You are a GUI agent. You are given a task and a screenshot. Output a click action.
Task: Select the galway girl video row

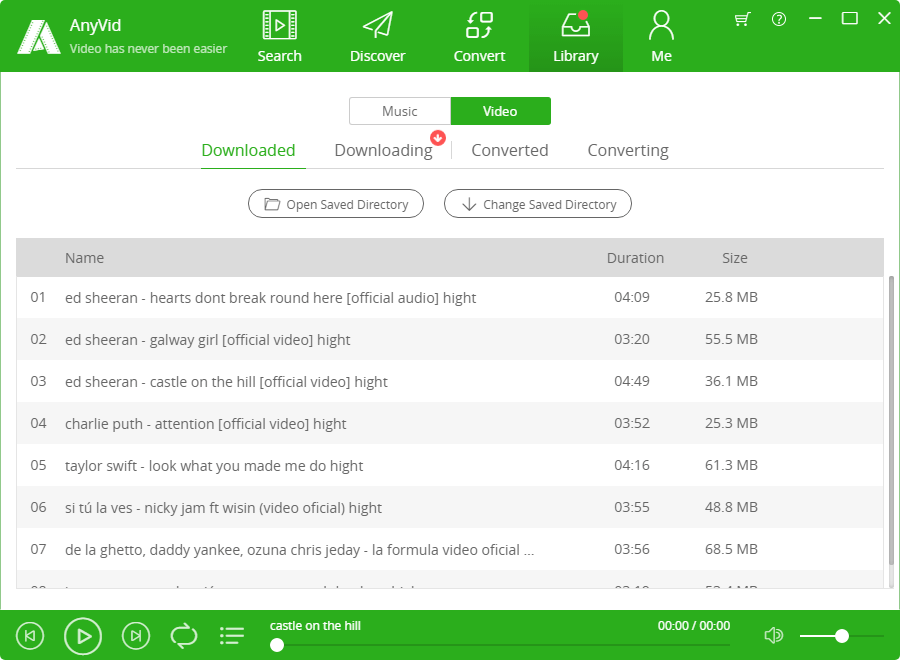click(450, 339)
